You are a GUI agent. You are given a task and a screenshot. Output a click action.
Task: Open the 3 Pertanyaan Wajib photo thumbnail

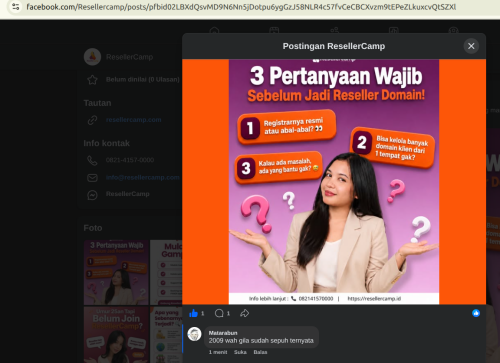coord(116,272)
